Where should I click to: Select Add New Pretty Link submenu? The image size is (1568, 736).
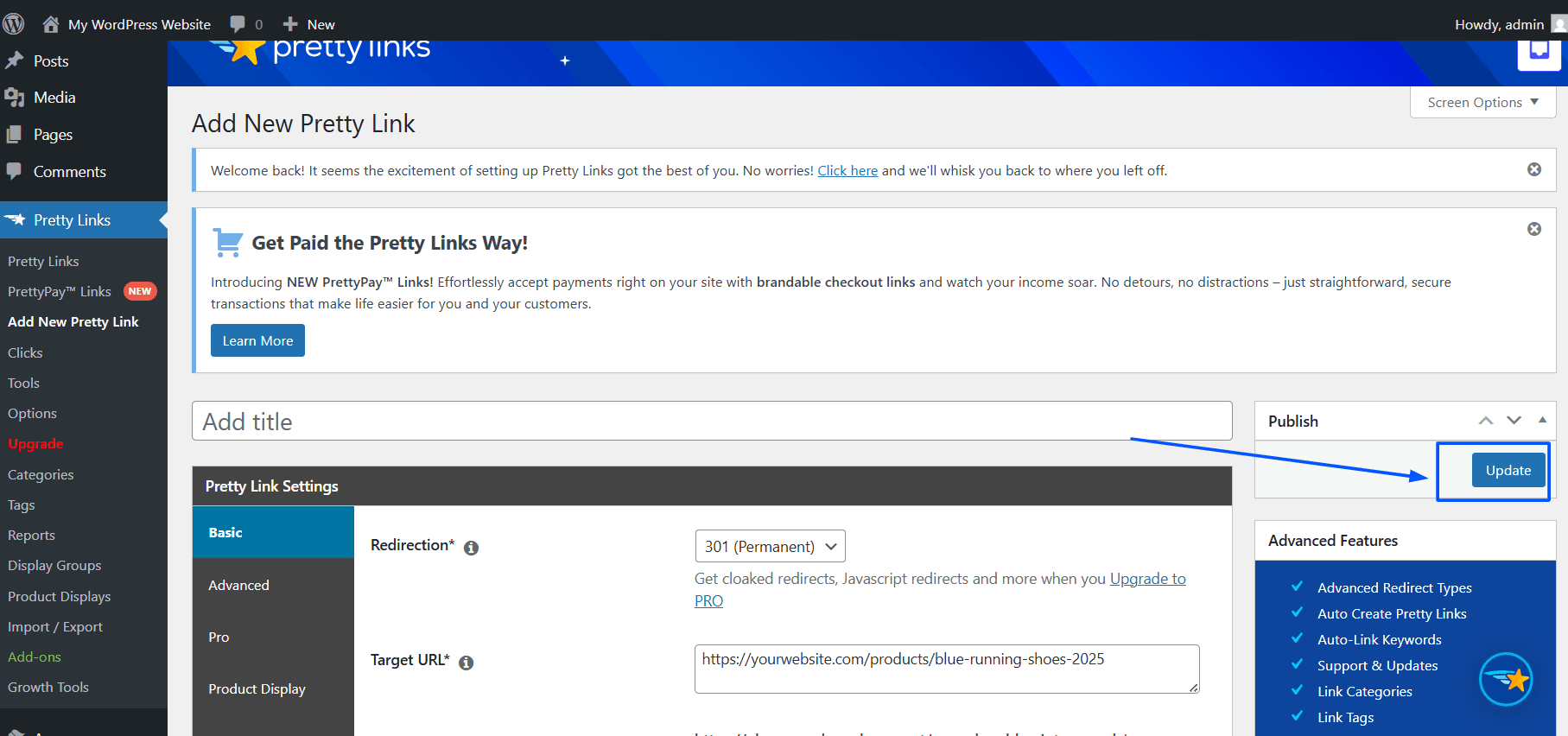coord(73,321)
